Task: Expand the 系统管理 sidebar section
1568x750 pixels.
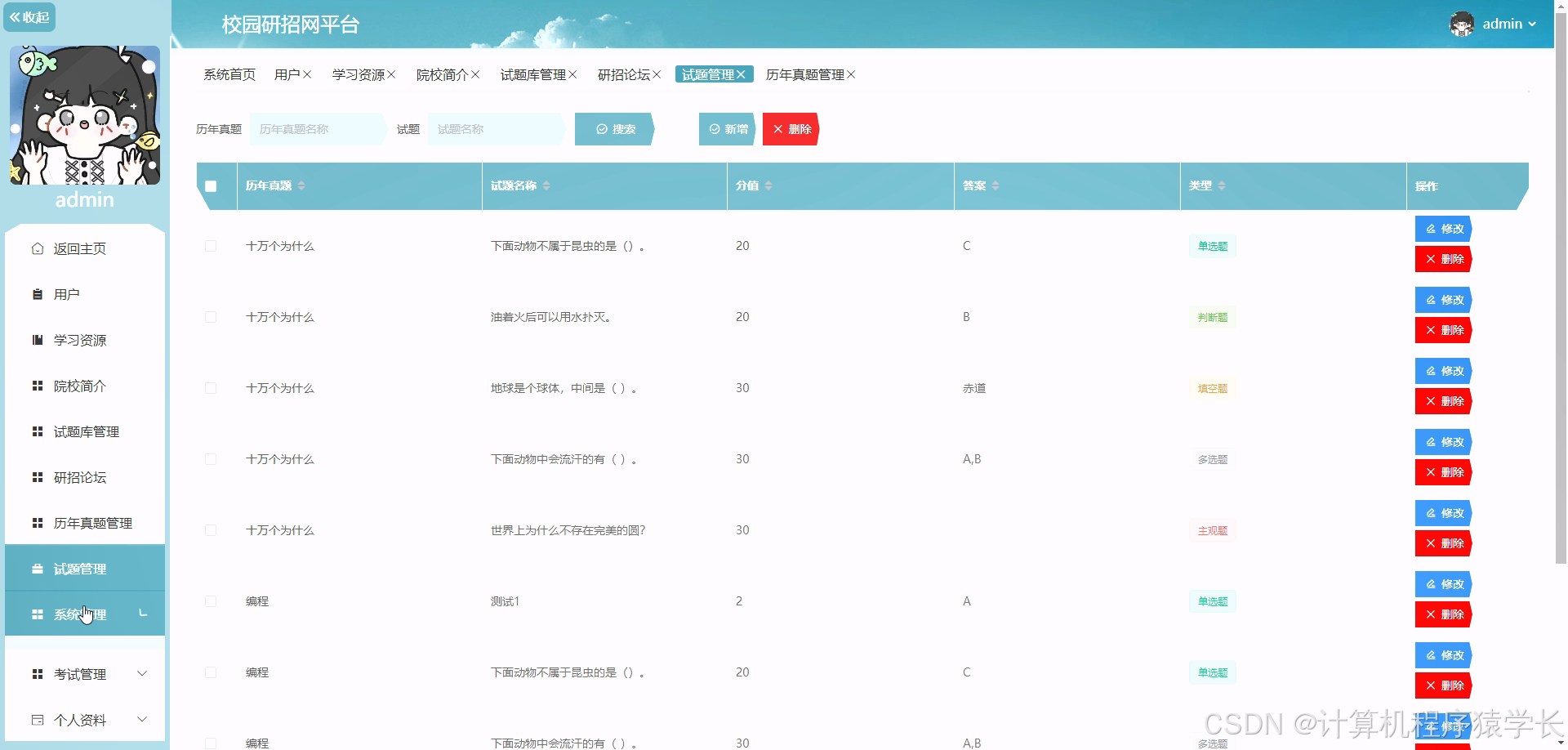Action: 79,614
